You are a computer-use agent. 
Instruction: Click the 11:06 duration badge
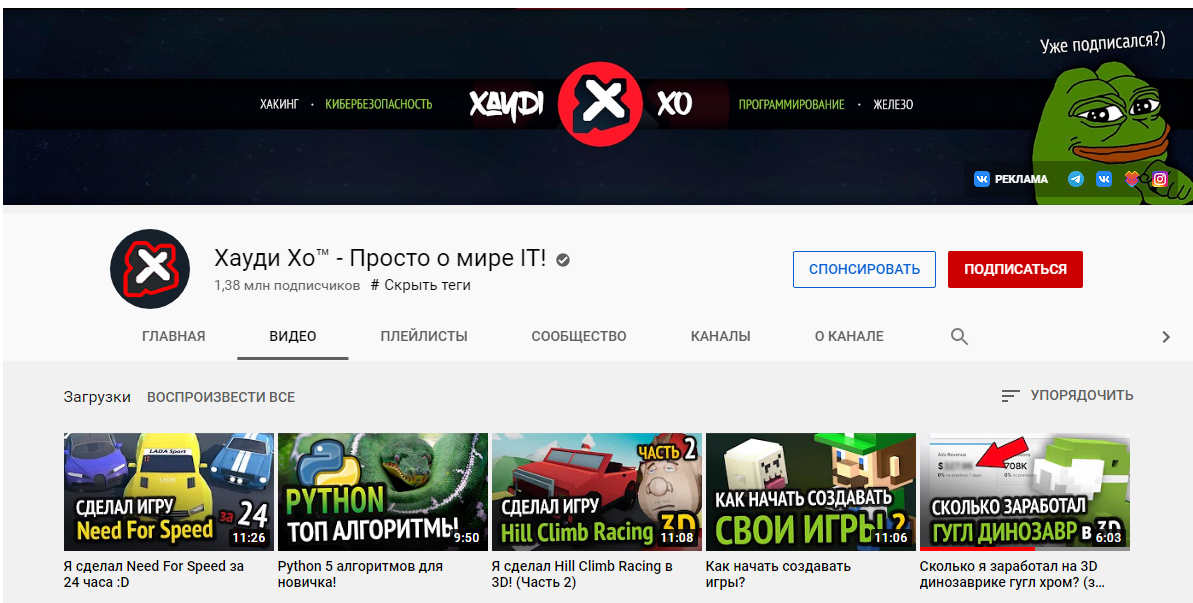[x=890, y=538]
